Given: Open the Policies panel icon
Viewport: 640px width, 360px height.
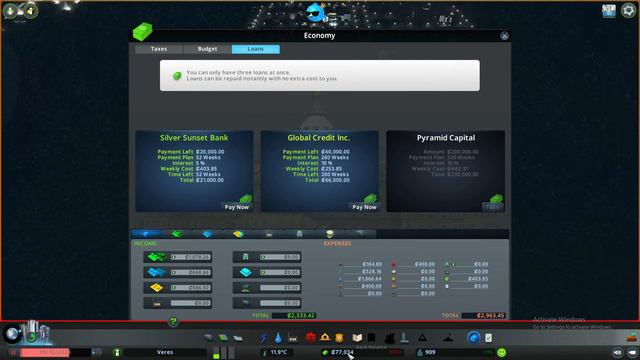Looking at the screenshot, I should tap(489, 338).
